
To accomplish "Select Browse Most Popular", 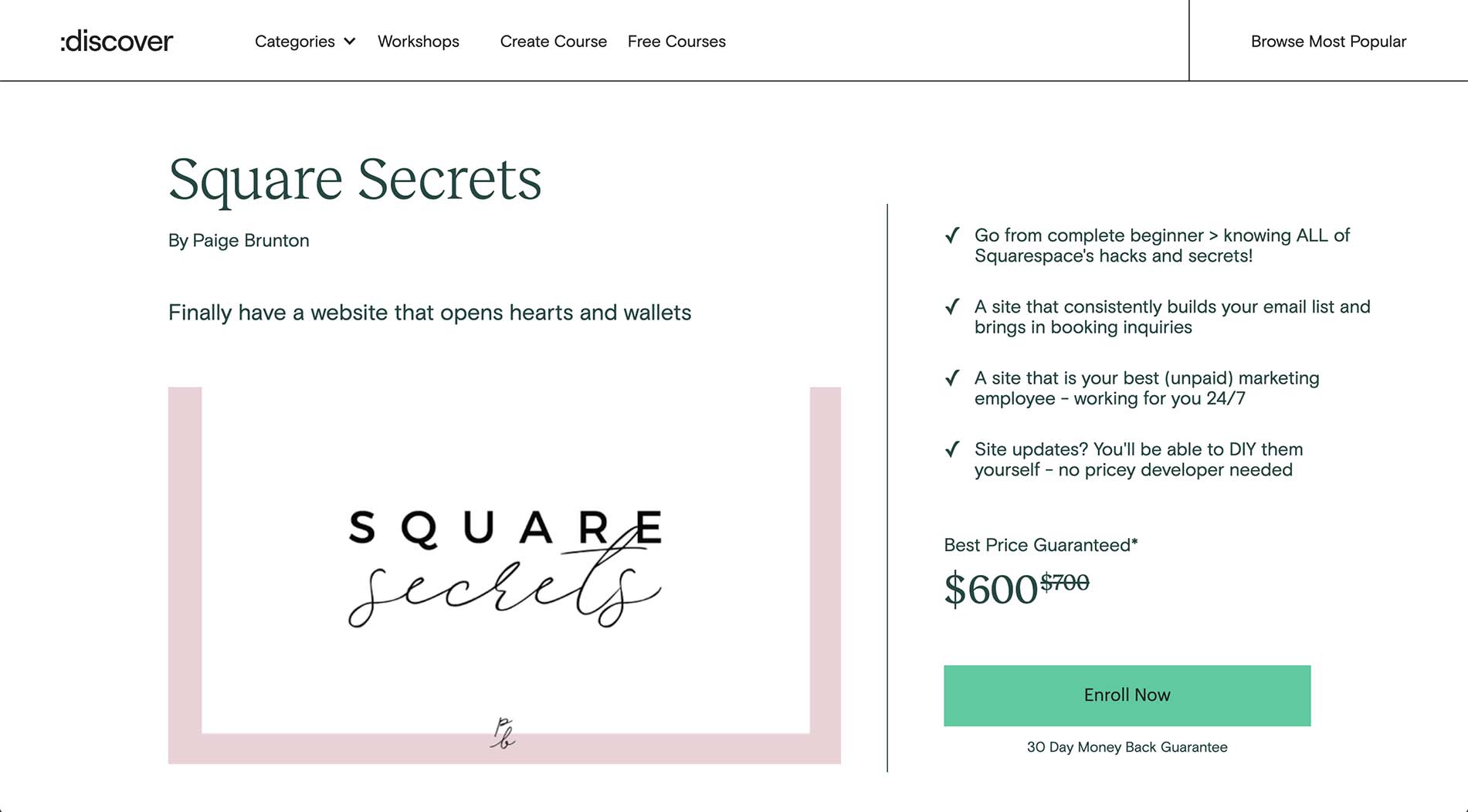I will click(1328, 42).
